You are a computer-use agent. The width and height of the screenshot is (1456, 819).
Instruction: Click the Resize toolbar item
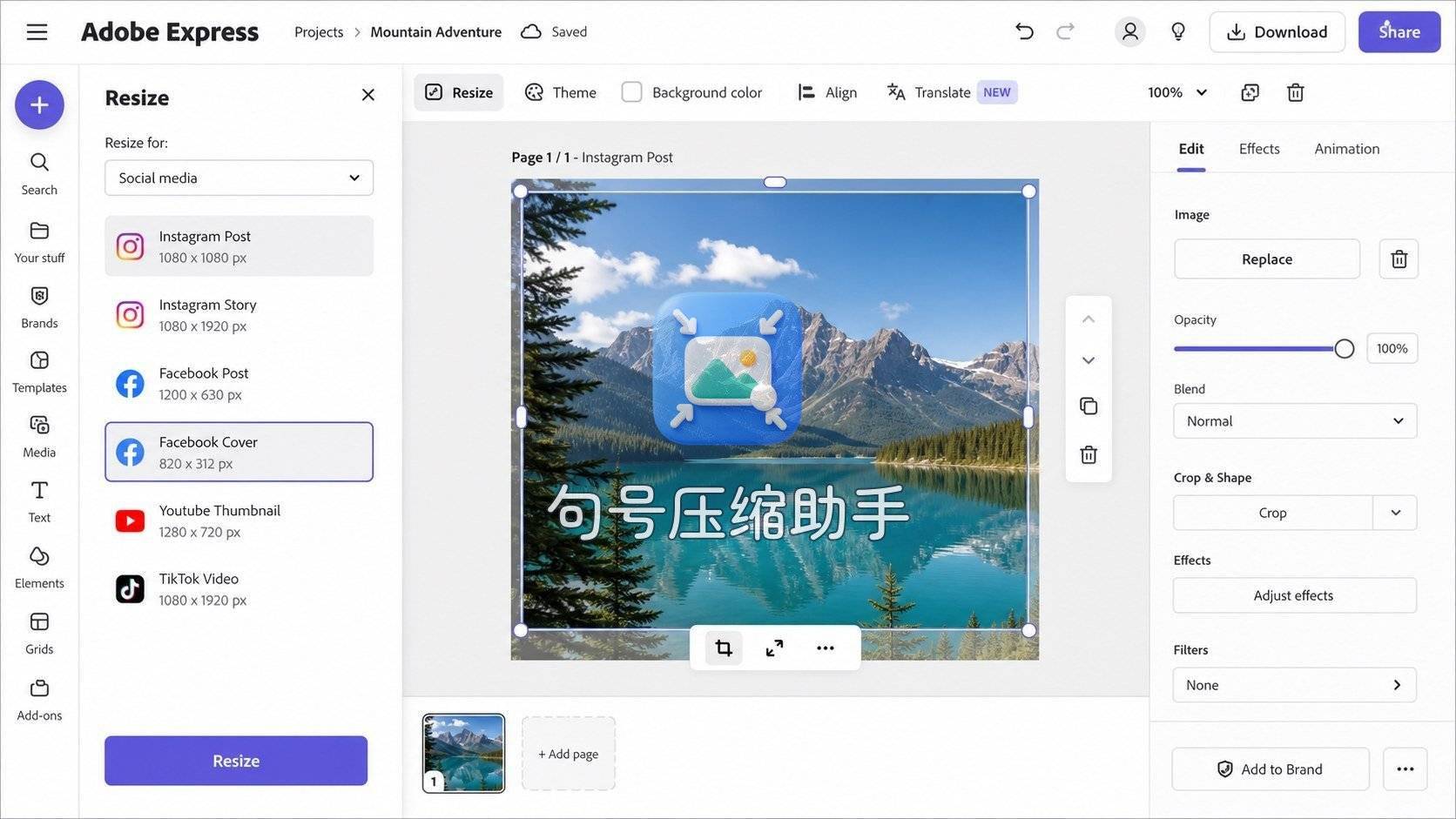coord(459,92)
